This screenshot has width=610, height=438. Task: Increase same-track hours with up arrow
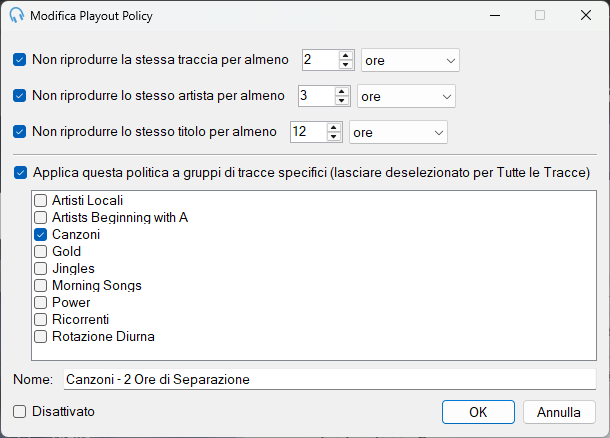(x=345, y=56)
